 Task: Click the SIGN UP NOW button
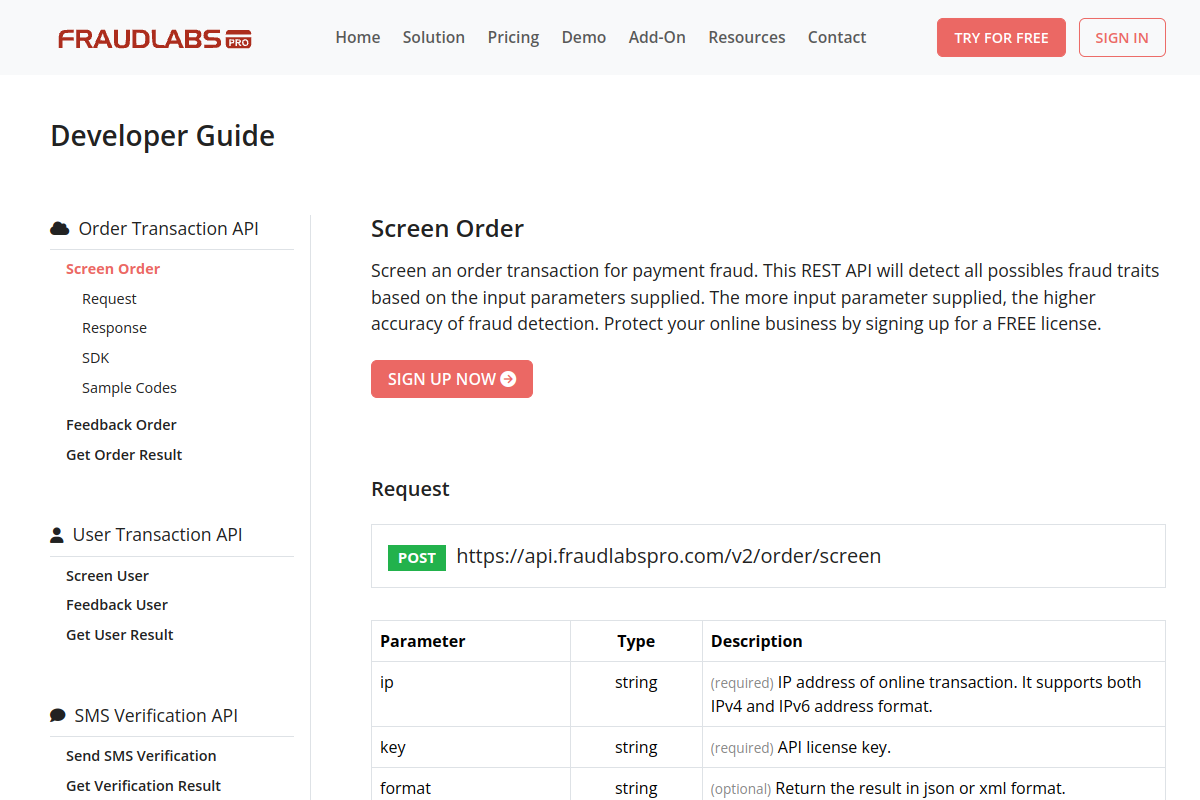pos(452,379)
